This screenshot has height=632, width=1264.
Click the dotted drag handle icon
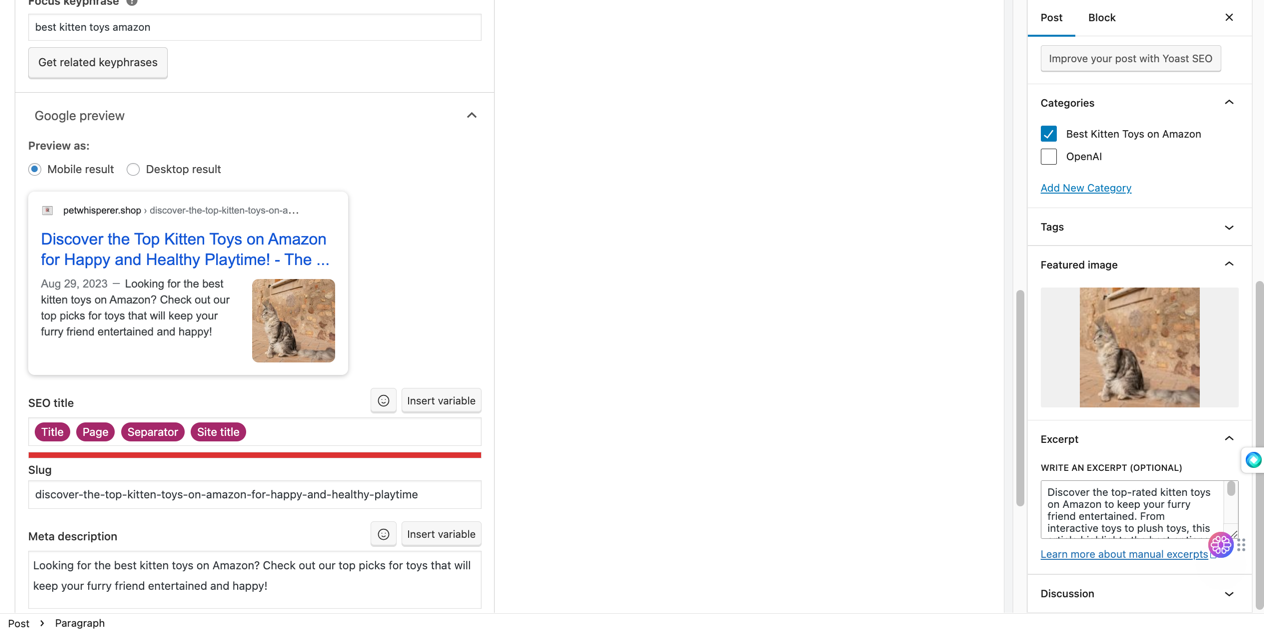1241,545
